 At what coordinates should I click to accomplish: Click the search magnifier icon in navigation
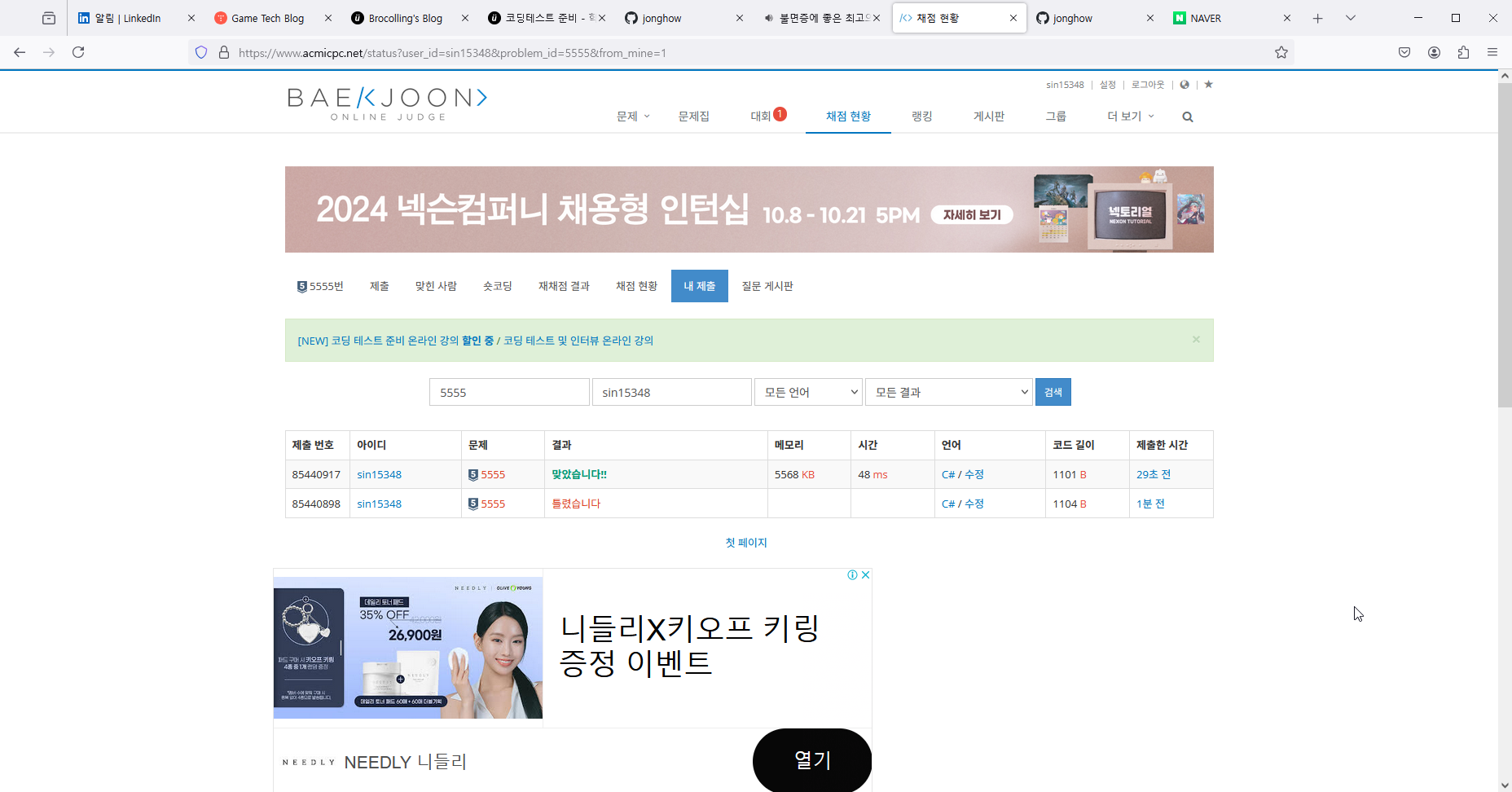(x=1188, y=117)
